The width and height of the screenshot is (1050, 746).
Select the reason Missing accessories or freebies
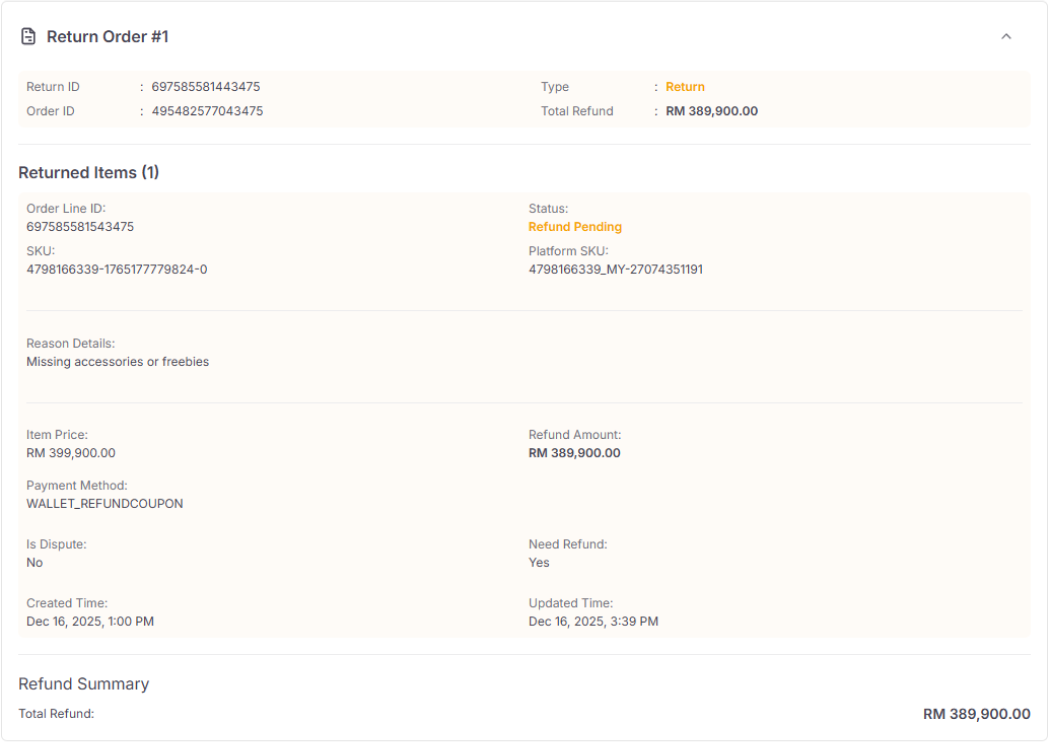tap(117, 361)
